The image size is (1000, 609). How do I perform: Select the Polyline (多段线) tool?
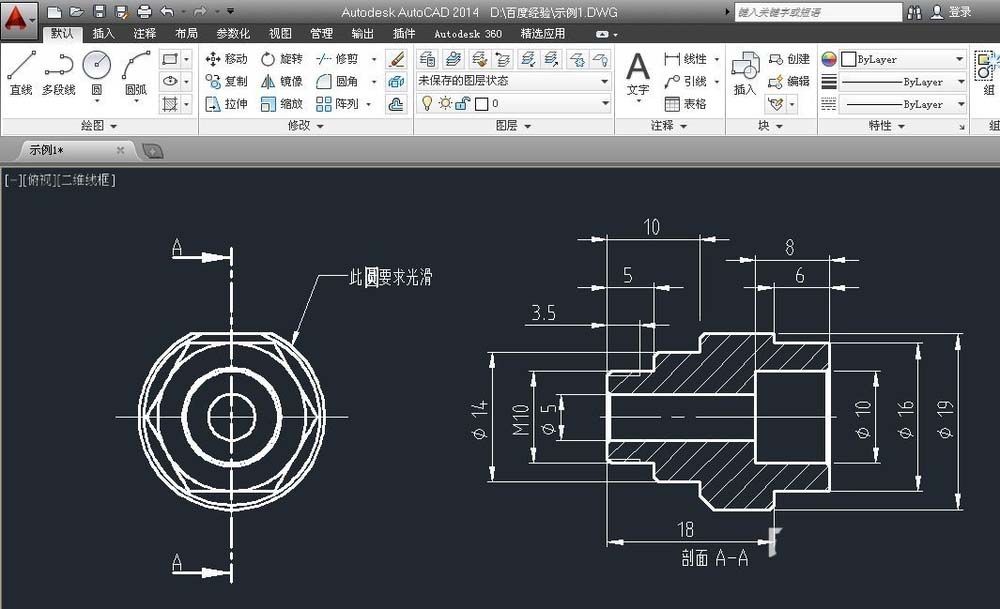click(x=59, y=74)
